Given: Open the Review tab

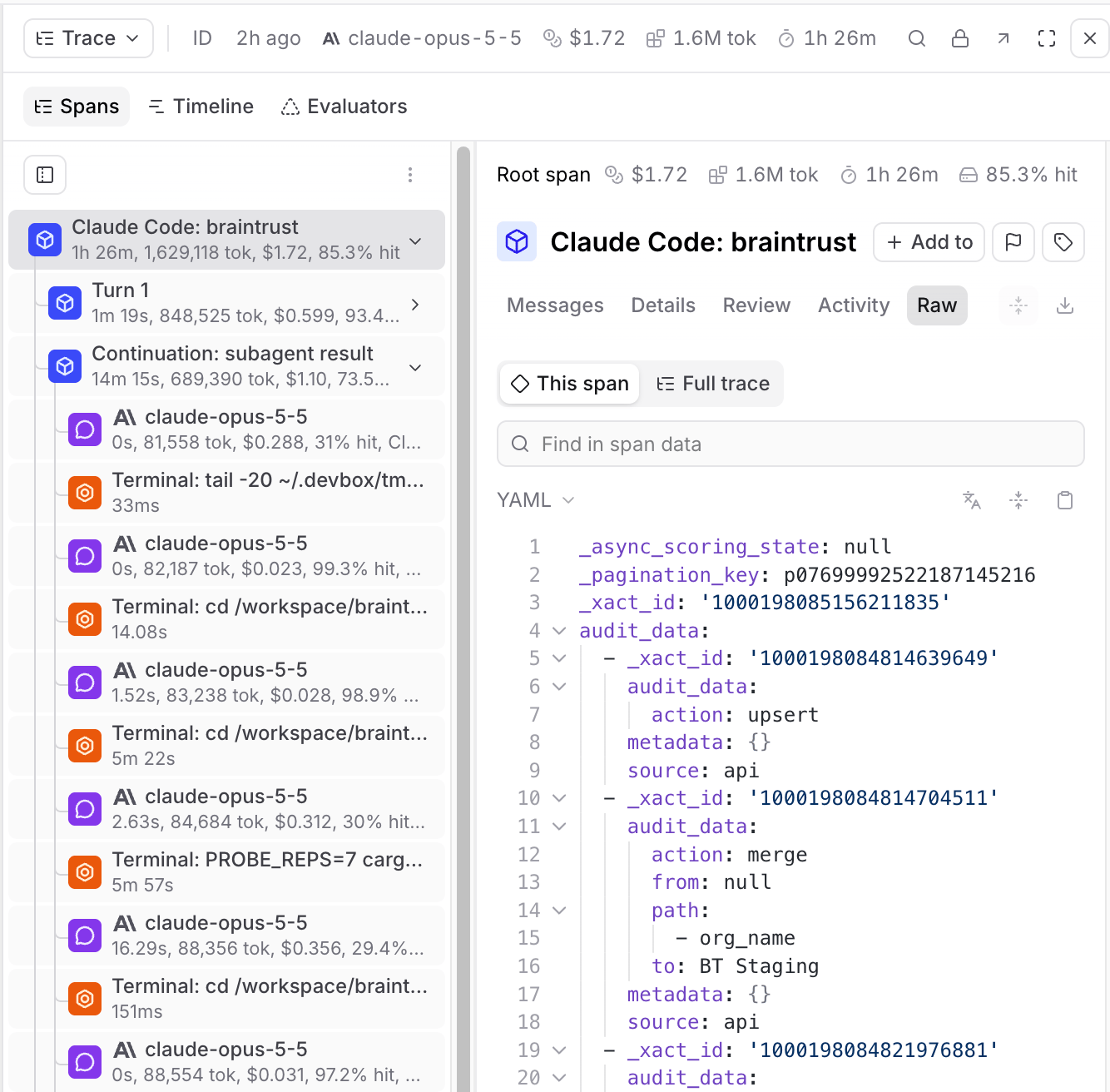Looking at the screenshot, I should click(x=756, y=305).
